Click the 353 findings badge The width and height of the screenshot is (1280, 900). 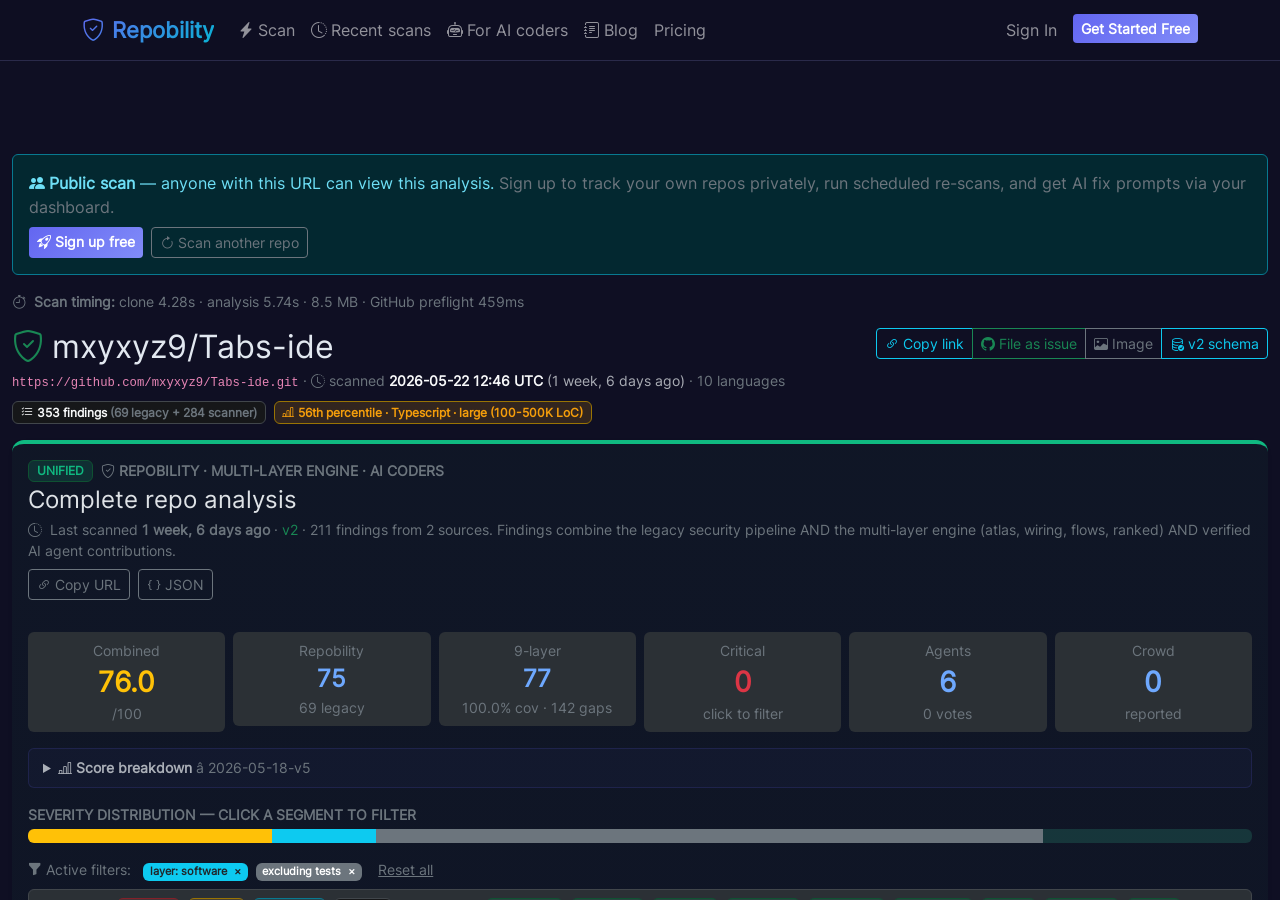pyautogui.click(x=139, y=412)
